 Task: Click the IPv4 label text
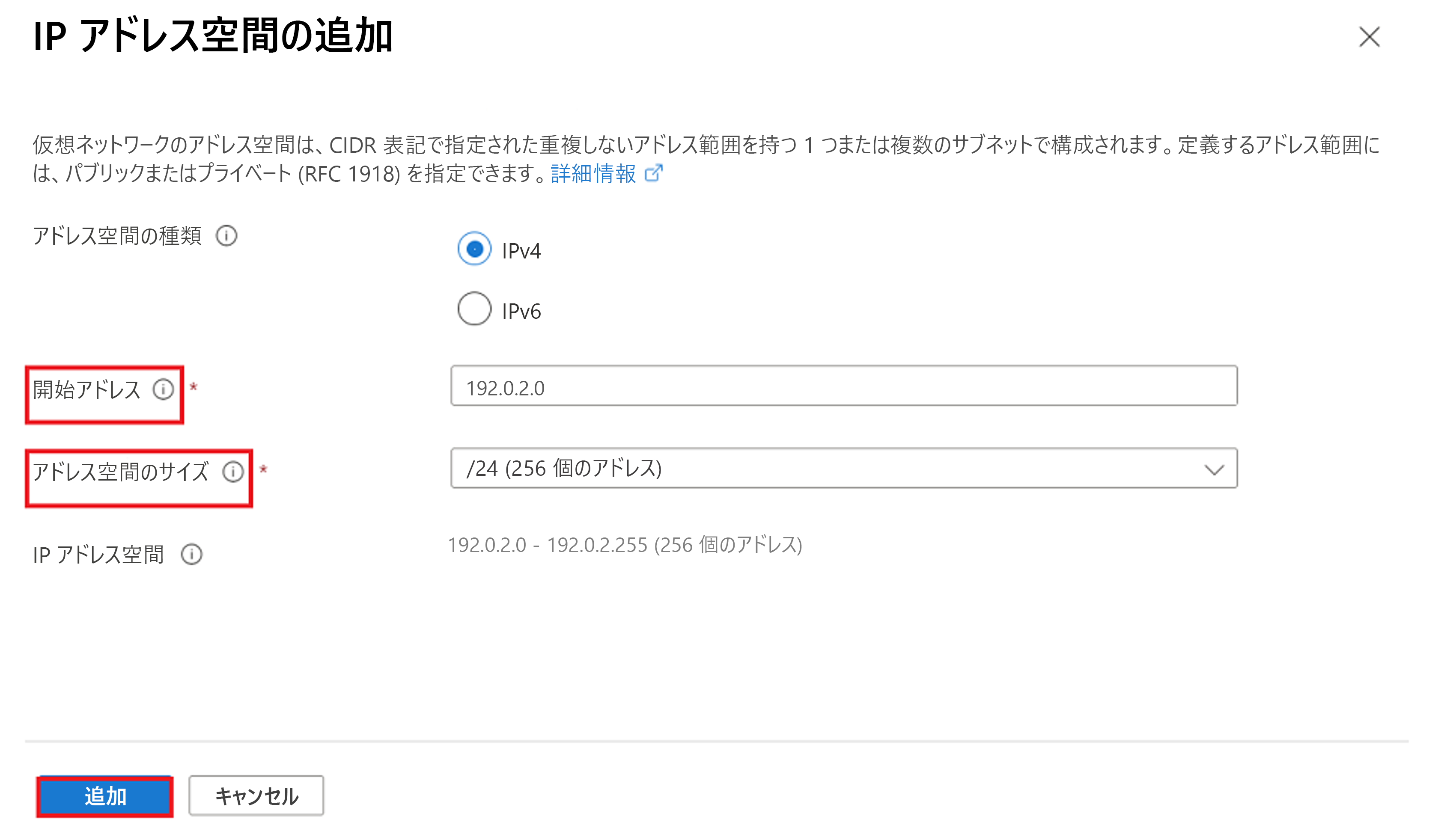pyautogui.click(x=521, y=251)
